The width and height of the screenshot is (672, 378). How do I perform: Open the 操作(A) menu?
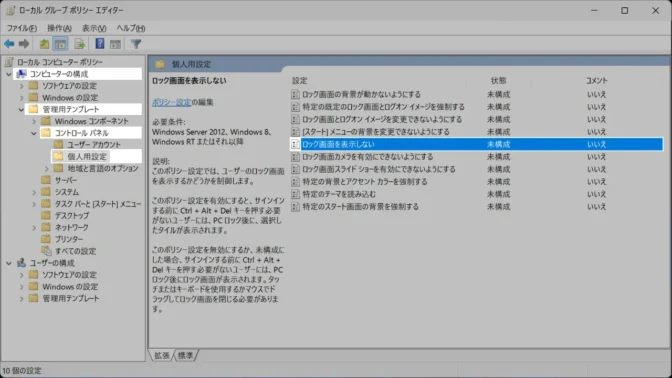tap(59, 28)
